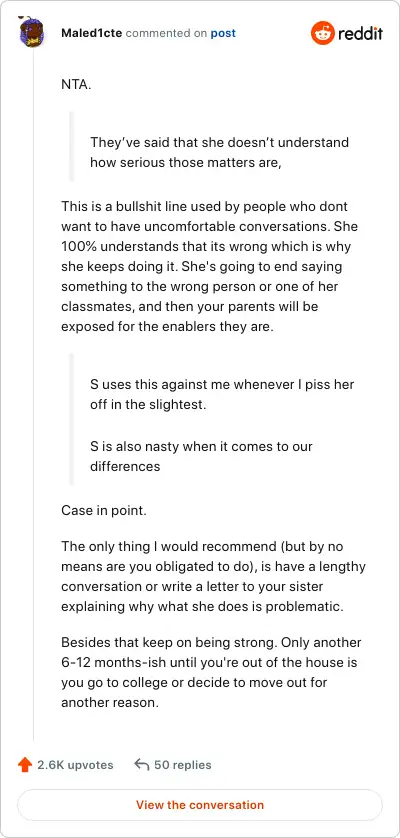Click the paragraph starting "Besides that keep on being strong"
Viewport: 400px width, 838px height.
point(211,672)
